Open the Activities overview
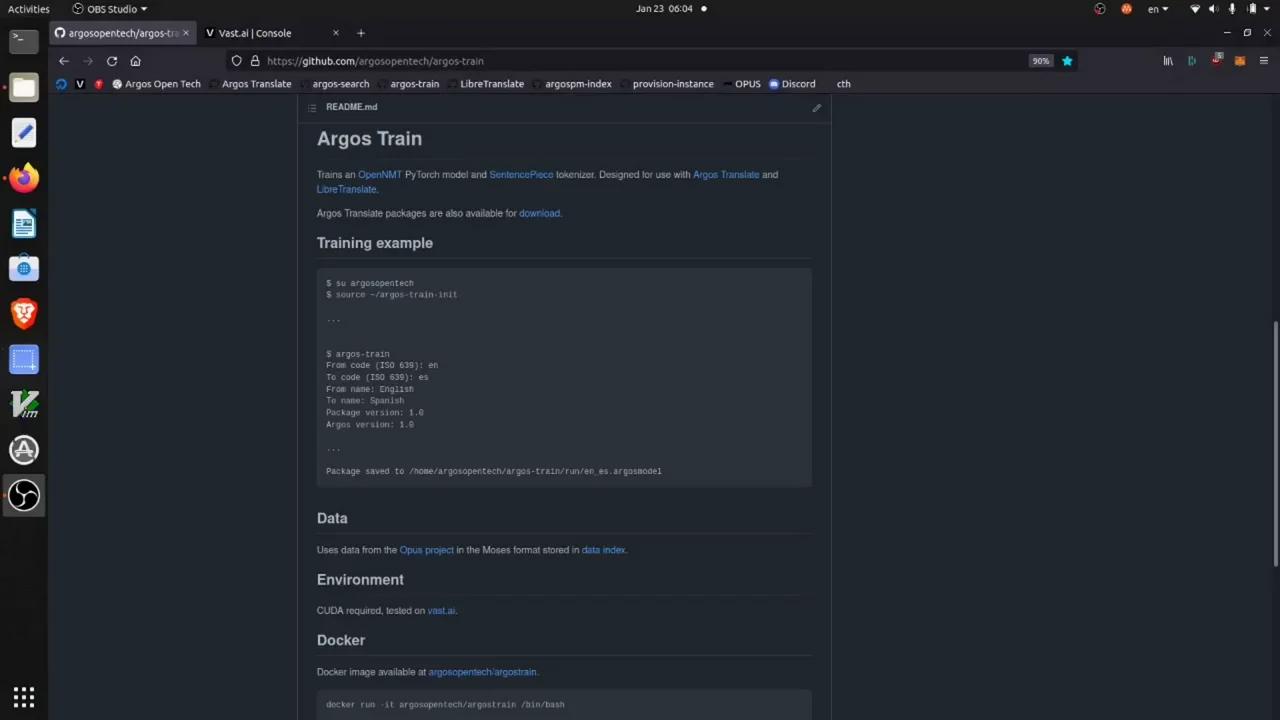Image resolution: width=1280 pixels, height=720 pixels. coord(28,8)
